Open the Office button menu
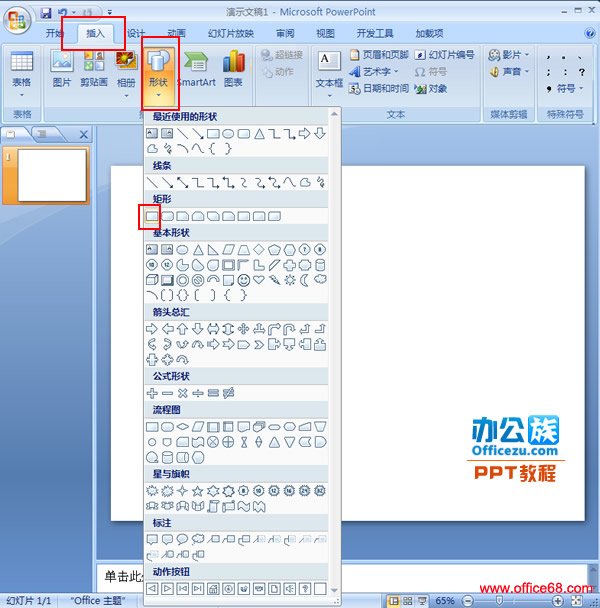The width and height of the screenshot is (600, 608). (x=17, y=19)
